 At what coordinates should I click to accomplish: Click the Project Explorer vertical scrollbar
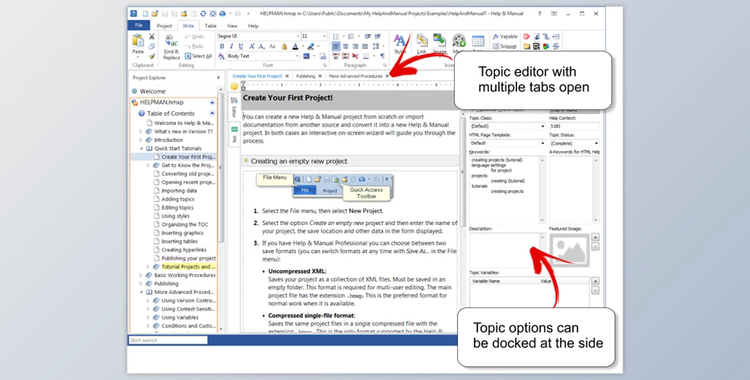pos(221,211)
